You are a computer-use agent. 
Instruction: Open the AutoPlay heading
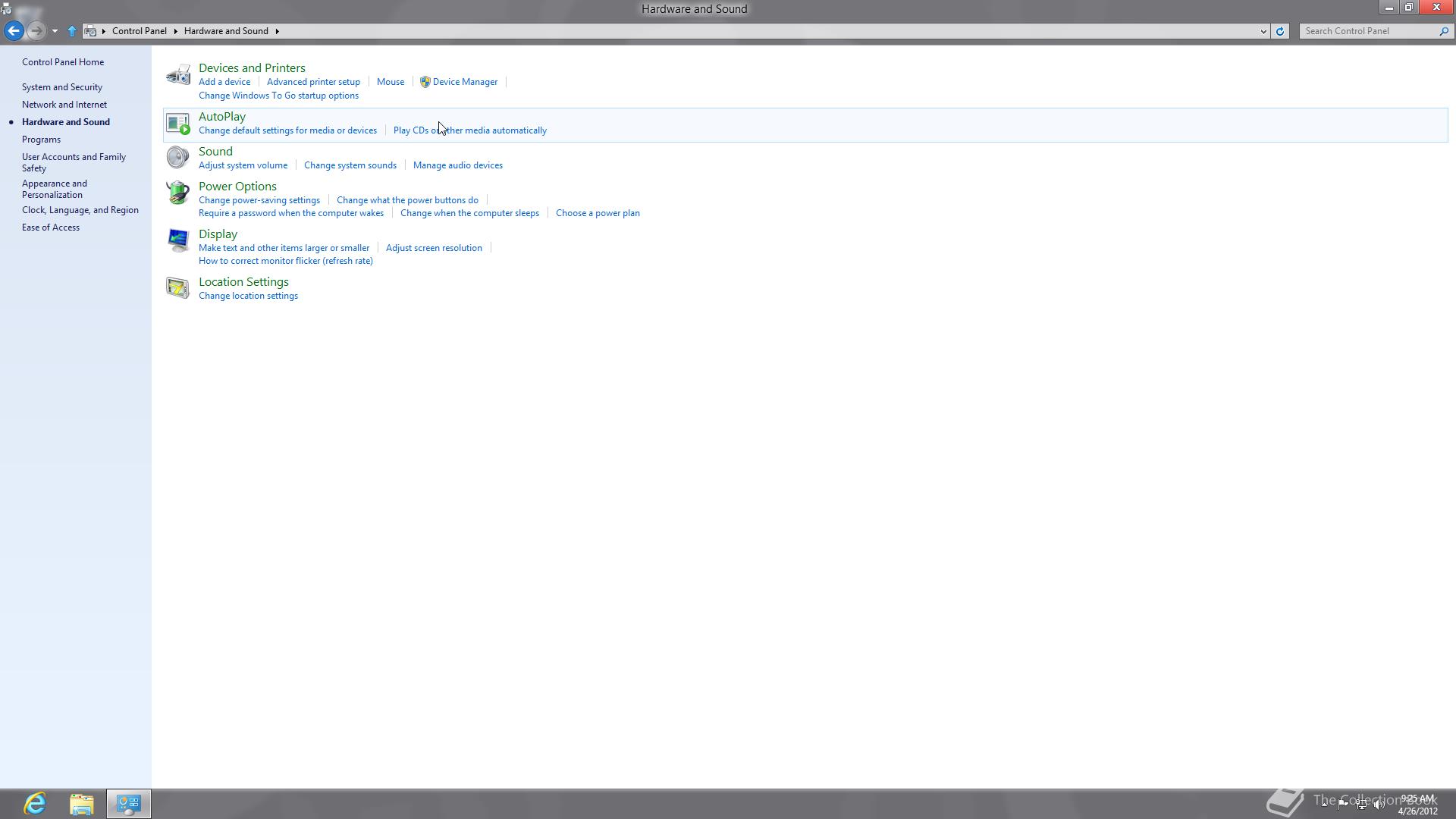tap(222, 117)
